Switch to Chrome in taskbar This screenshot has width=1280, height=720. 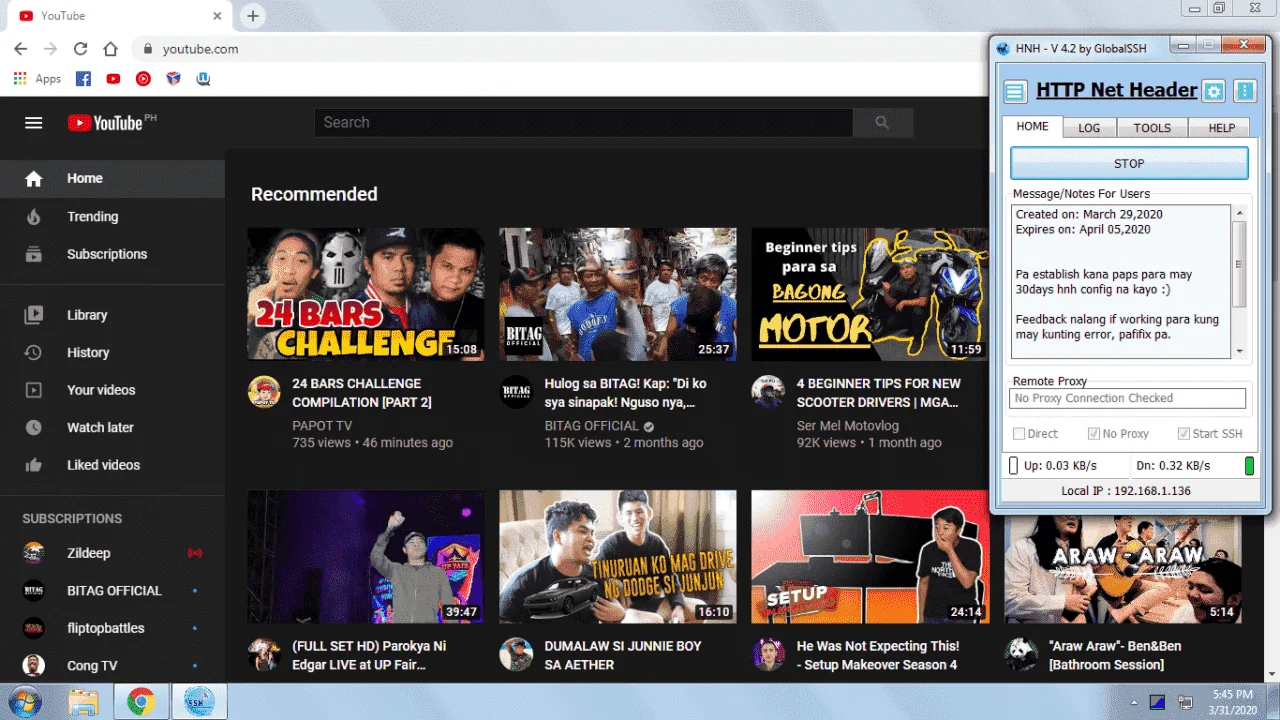tap(141, 702)
